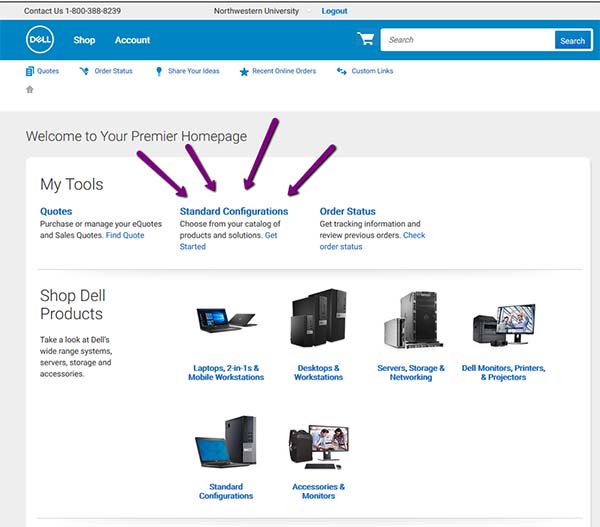Open the Order Status heading in My Tools
The width and height of the screenshot is (600, 527).
pos(347,211)
